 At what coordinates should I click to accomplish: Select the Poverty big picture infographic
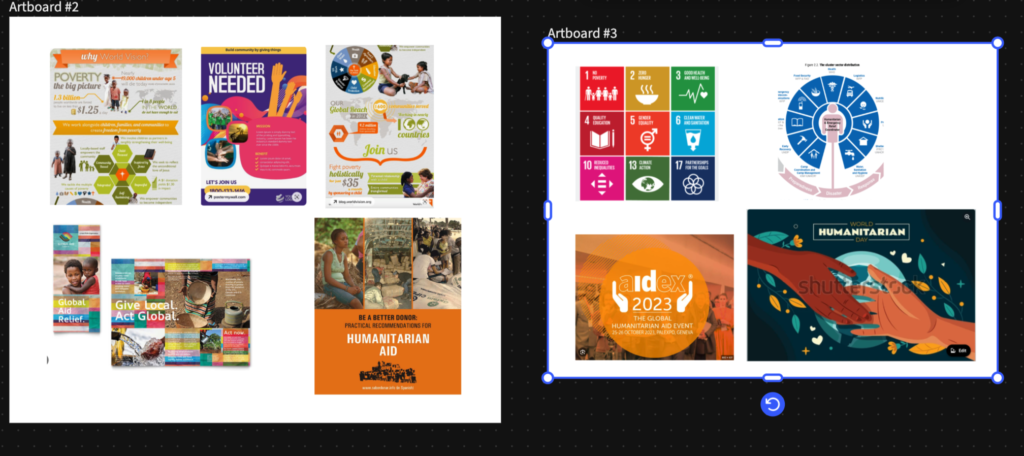116,126
